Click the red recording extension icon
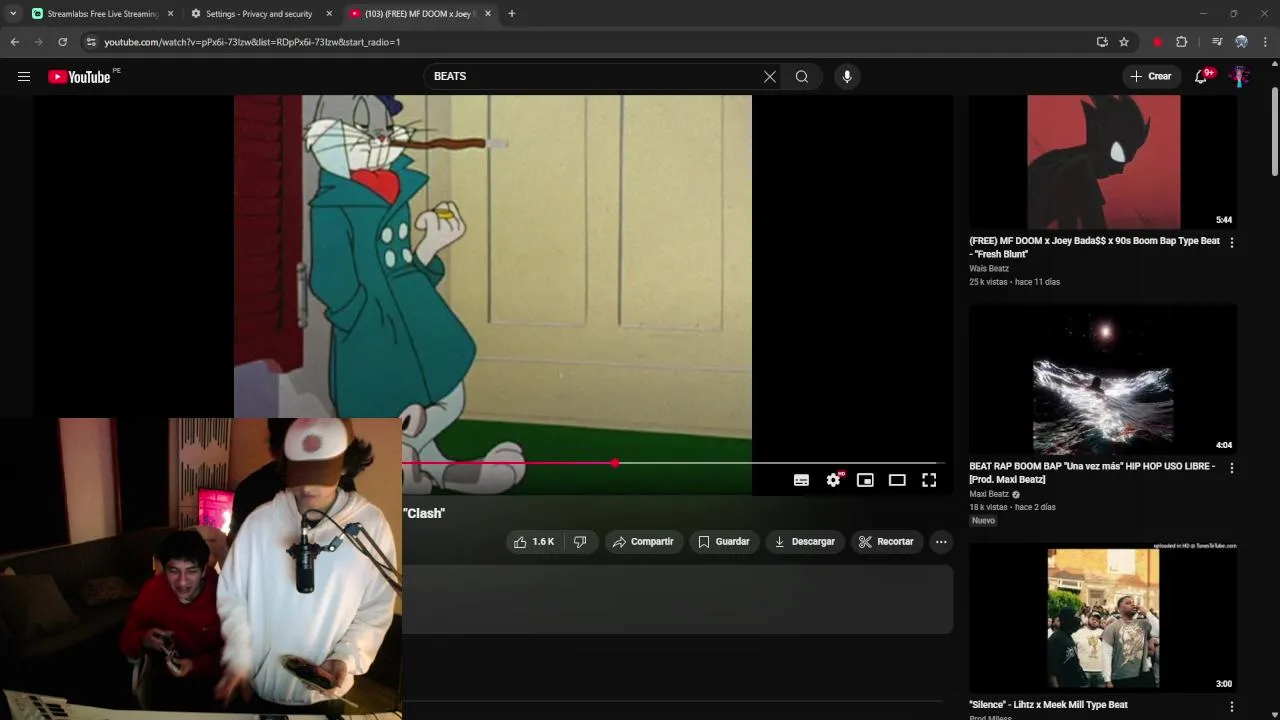This screenshot has height=720, width=1280. point(1157,42)
